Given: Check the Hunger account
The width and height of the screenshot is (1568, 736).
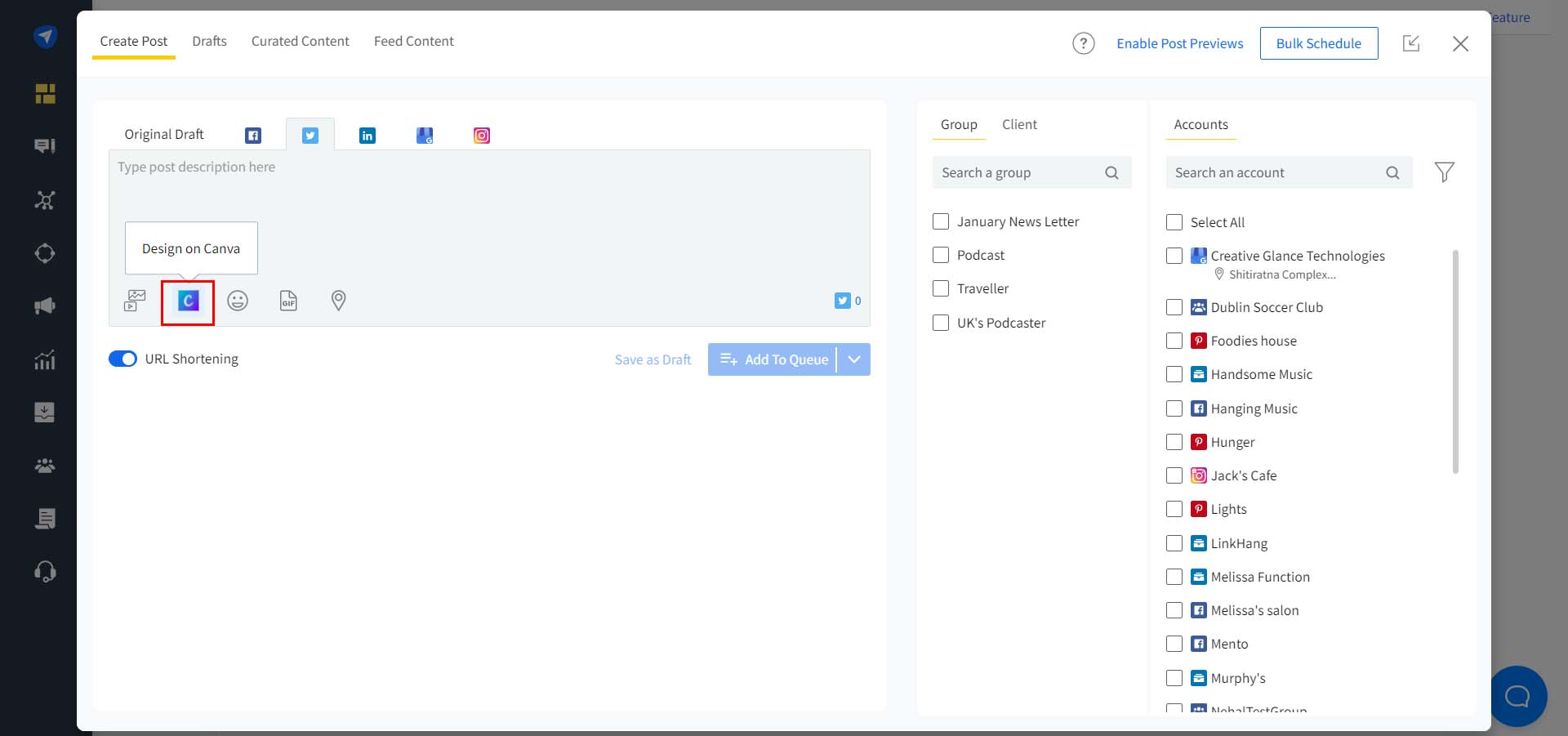Looking at the screenshot, I should pos(1174,442).
